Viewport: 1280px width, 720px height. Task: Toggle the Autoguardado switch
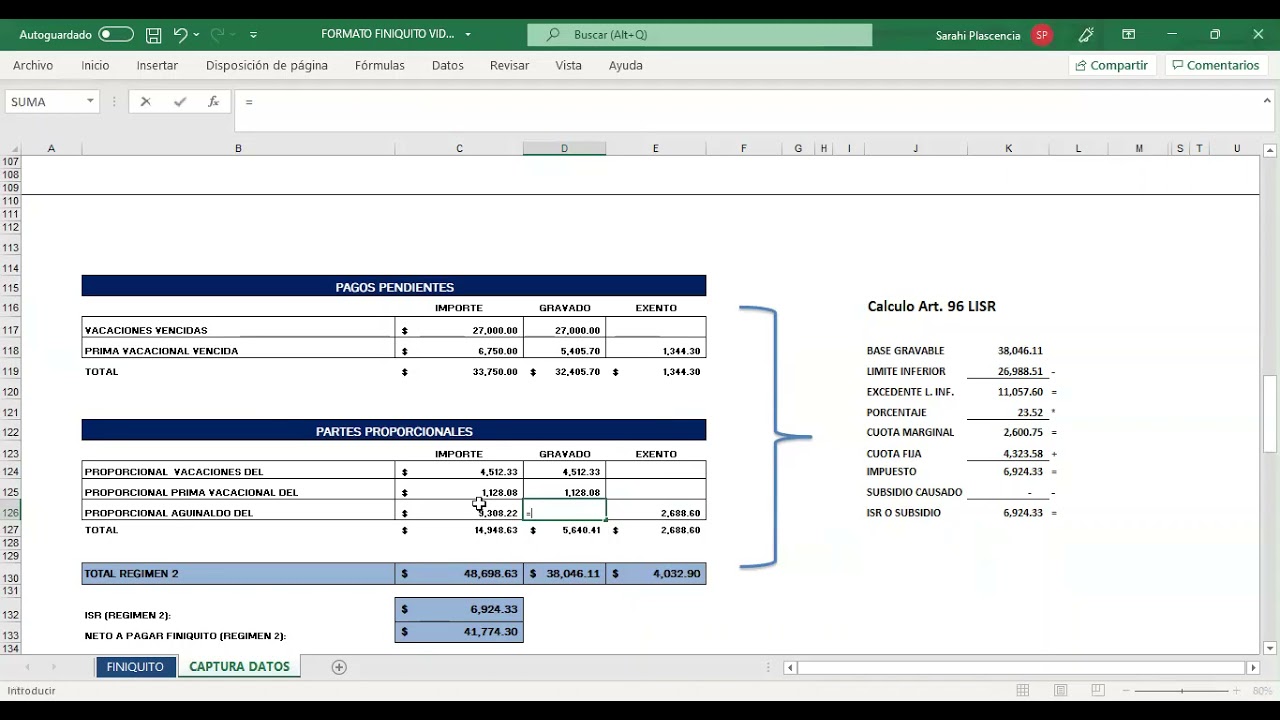[x=116, y=35]
